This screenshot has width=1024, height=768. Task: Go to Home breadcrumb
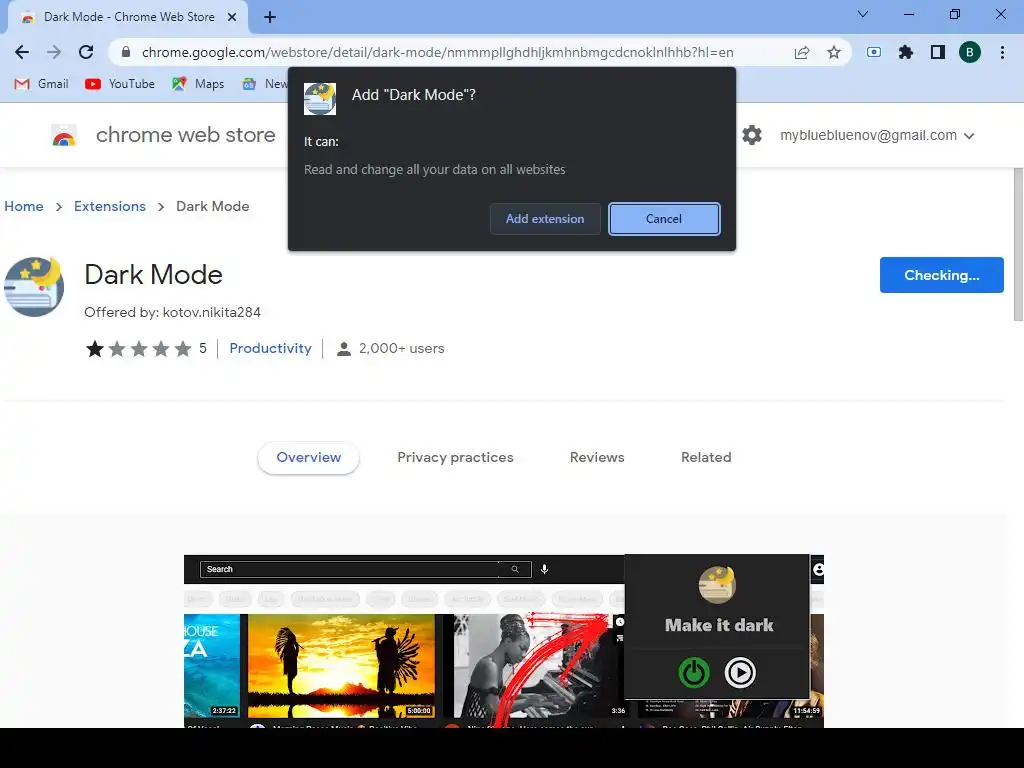pos(24,206)
